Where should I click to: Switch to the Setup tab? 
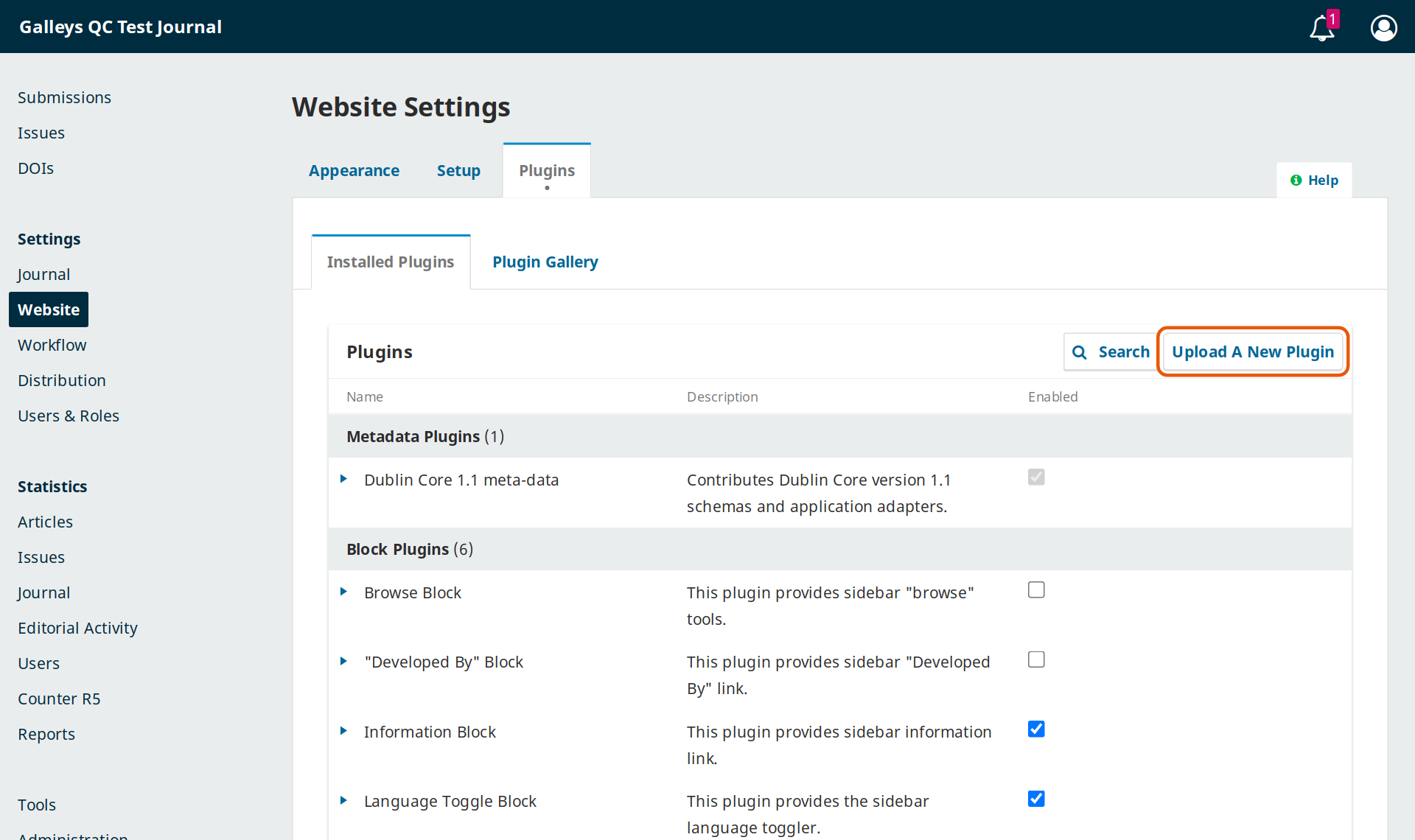point(458,171)
